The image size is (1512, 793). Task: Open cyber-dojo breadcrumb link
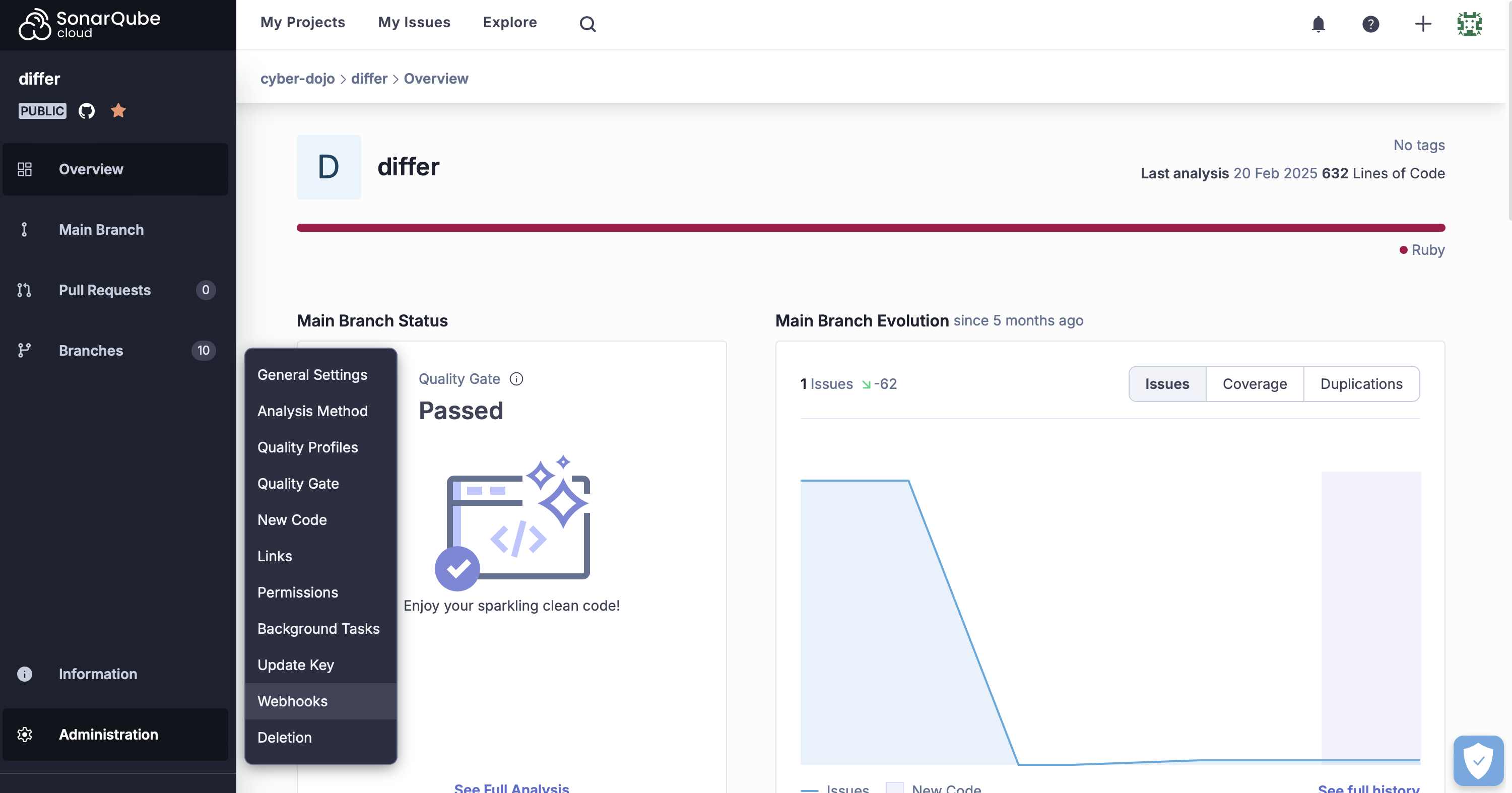point(298,79)
